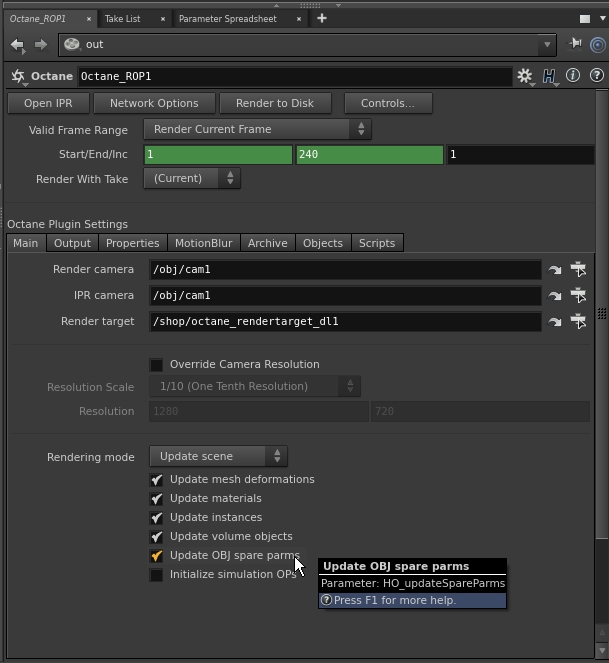Select the Objects tab
The height and width of the screenshot is (663, 609).
(323, 243)
